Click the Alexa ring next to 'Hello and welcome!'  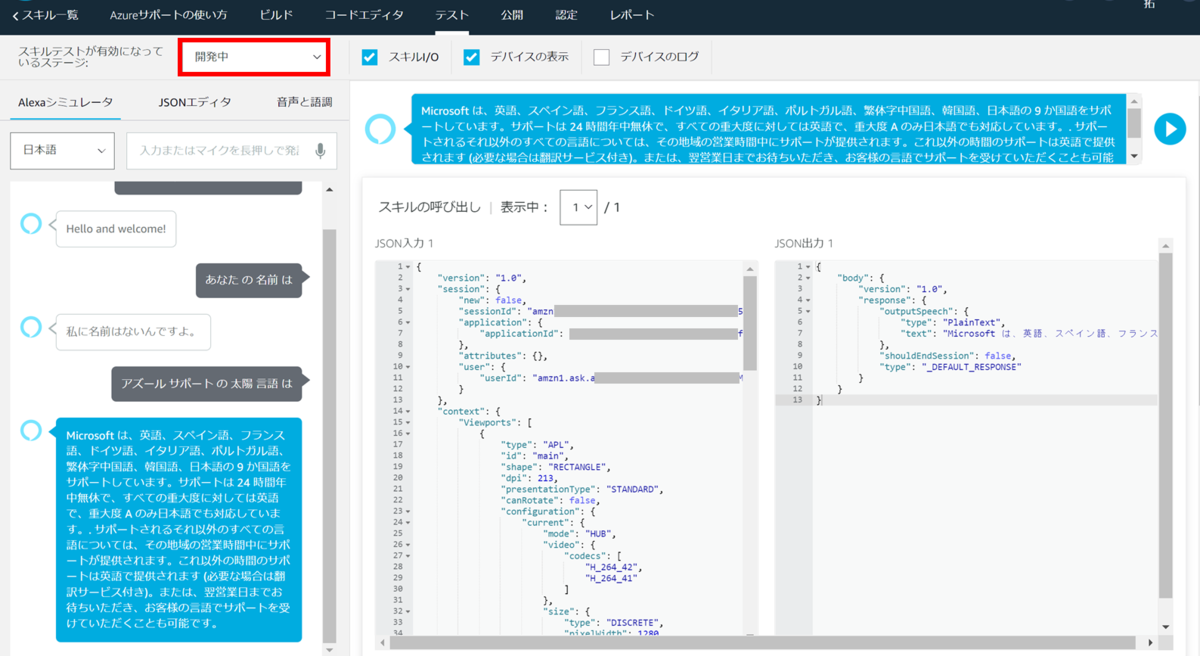(x=31, y=223)
